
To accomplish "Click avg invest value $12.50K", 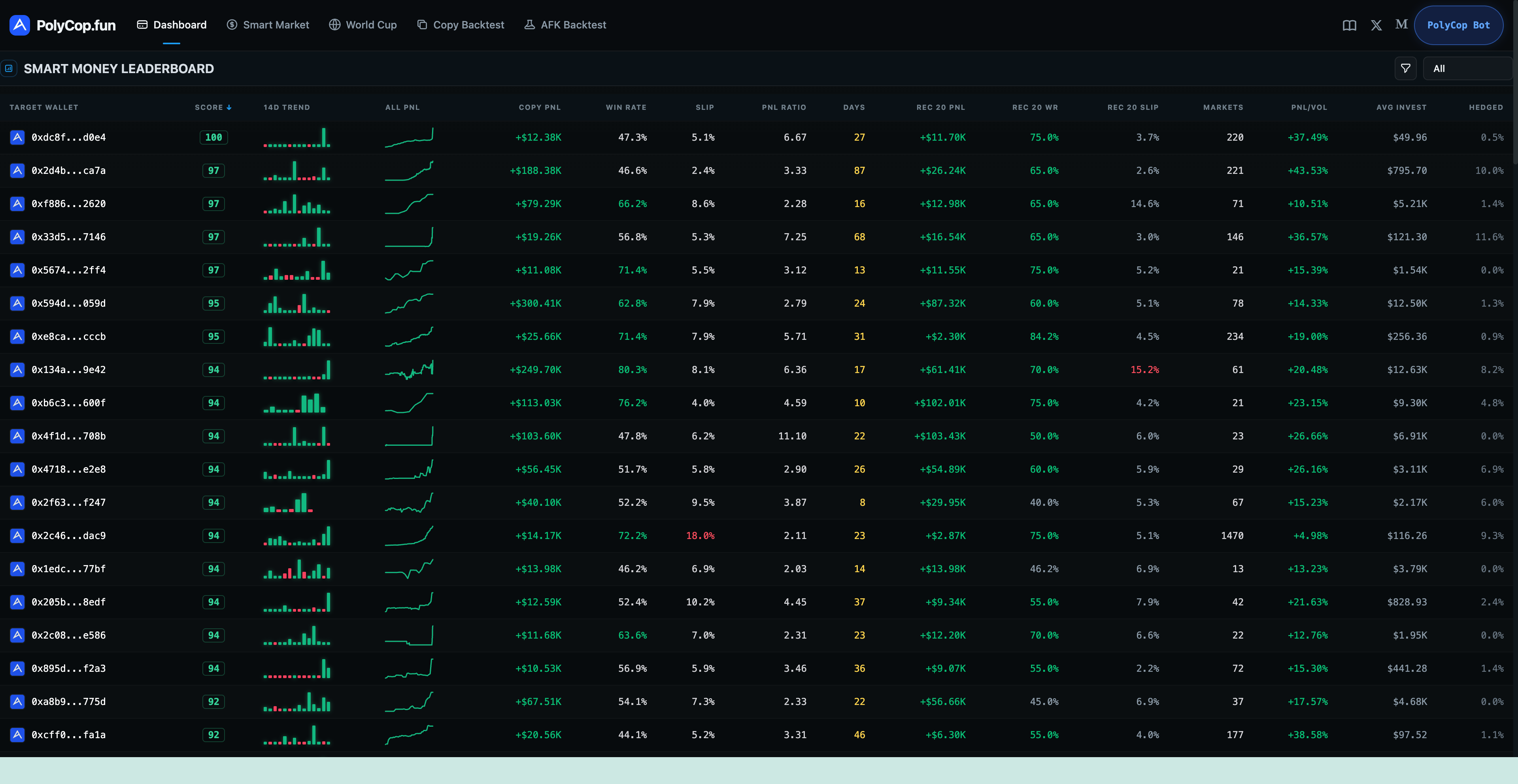I will pos(1407,303).
